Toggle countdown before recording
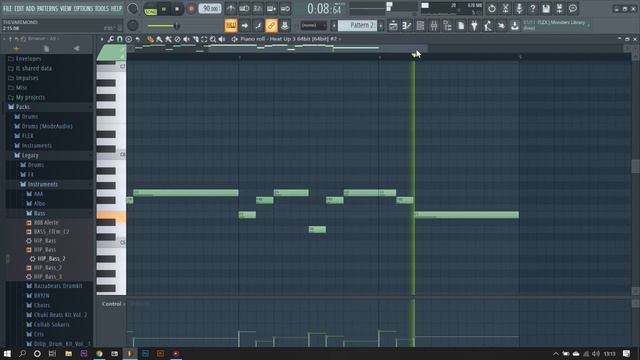Viewport: 640px width, 360px height. point(258,9)
